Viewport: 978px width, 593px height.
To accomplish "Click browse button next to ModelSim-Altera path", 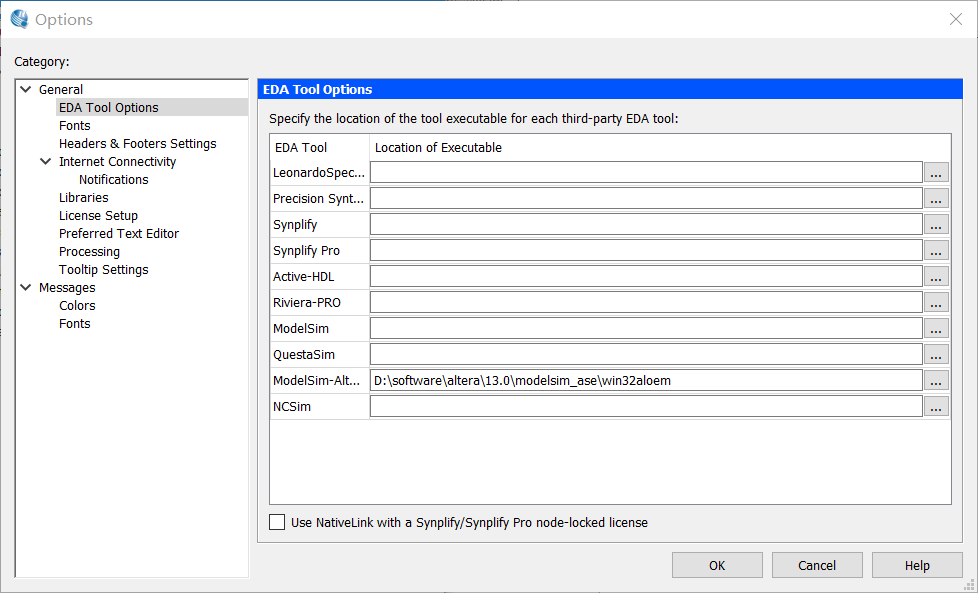I will 936,380.
